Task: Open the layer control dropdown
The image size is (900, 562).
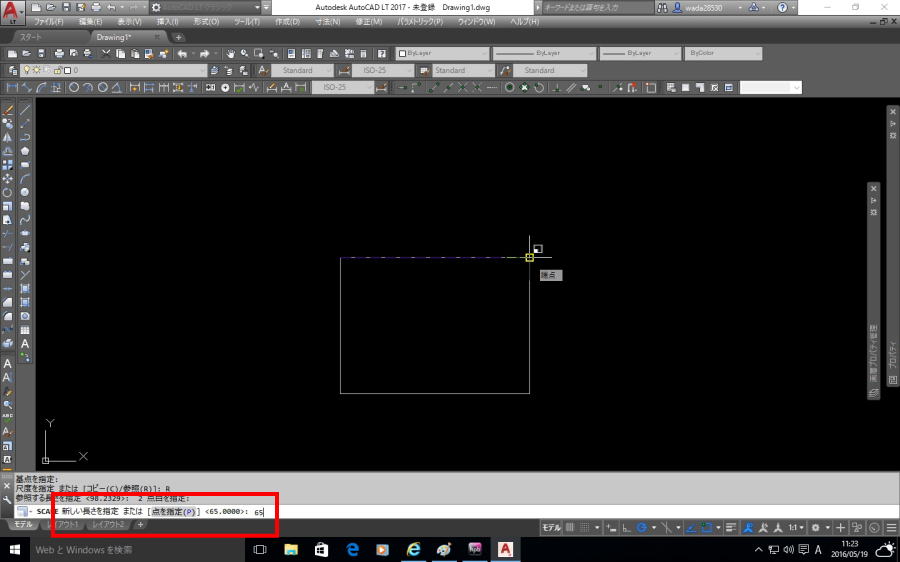Action: 113,70
